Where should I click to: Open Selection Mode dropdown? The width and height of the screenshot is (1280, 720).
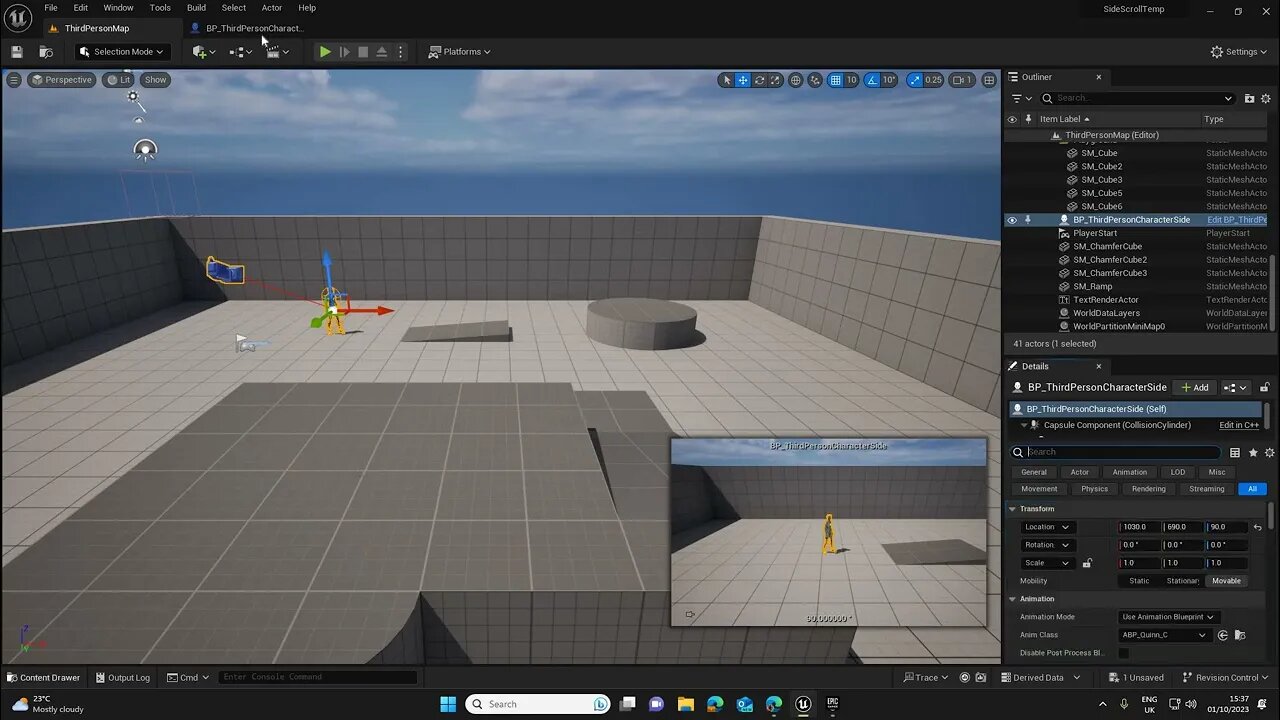122,51
